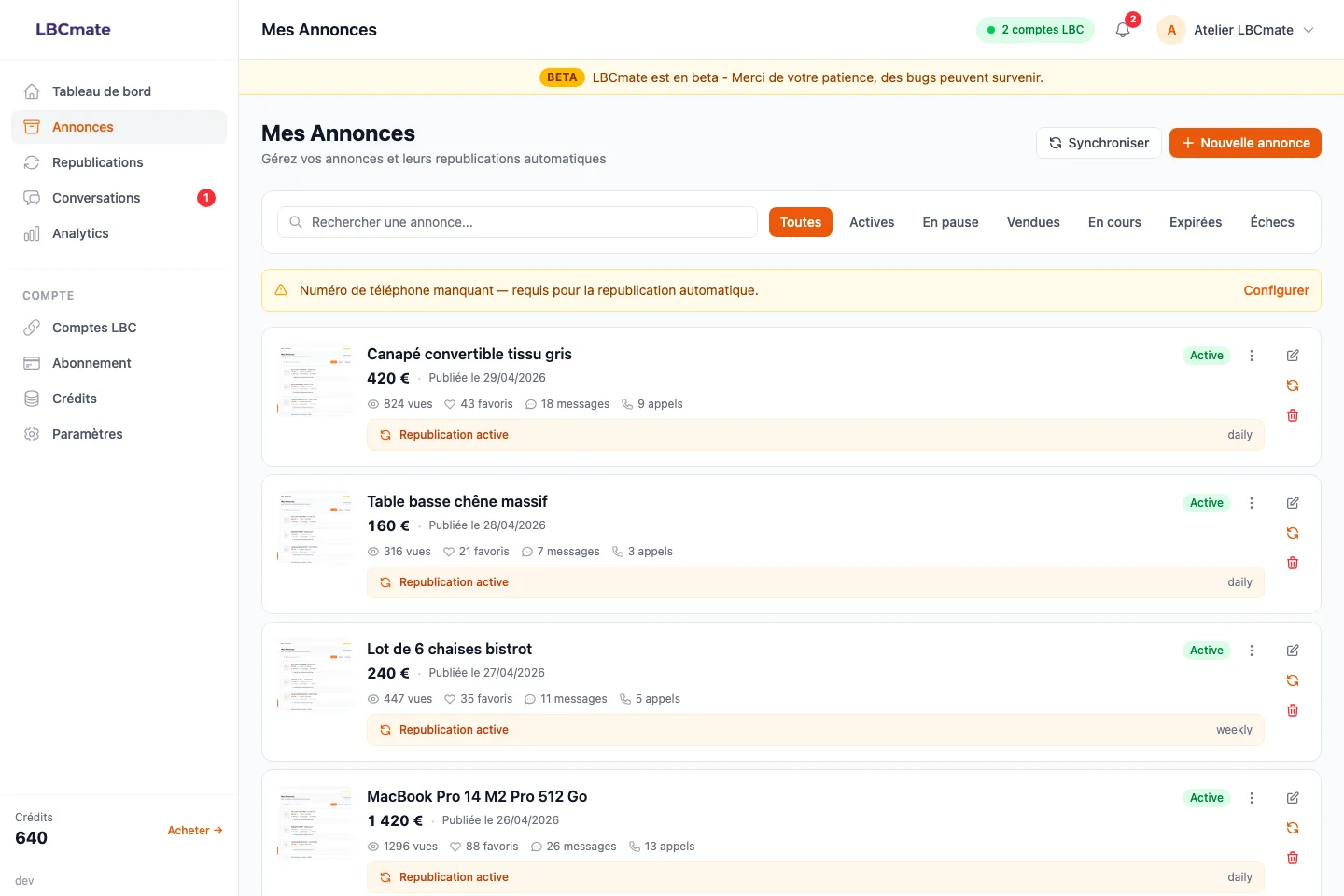This screenshot has height=896, width=1344.
Task: Click the LBCmate logo
Action: [73, 29]
